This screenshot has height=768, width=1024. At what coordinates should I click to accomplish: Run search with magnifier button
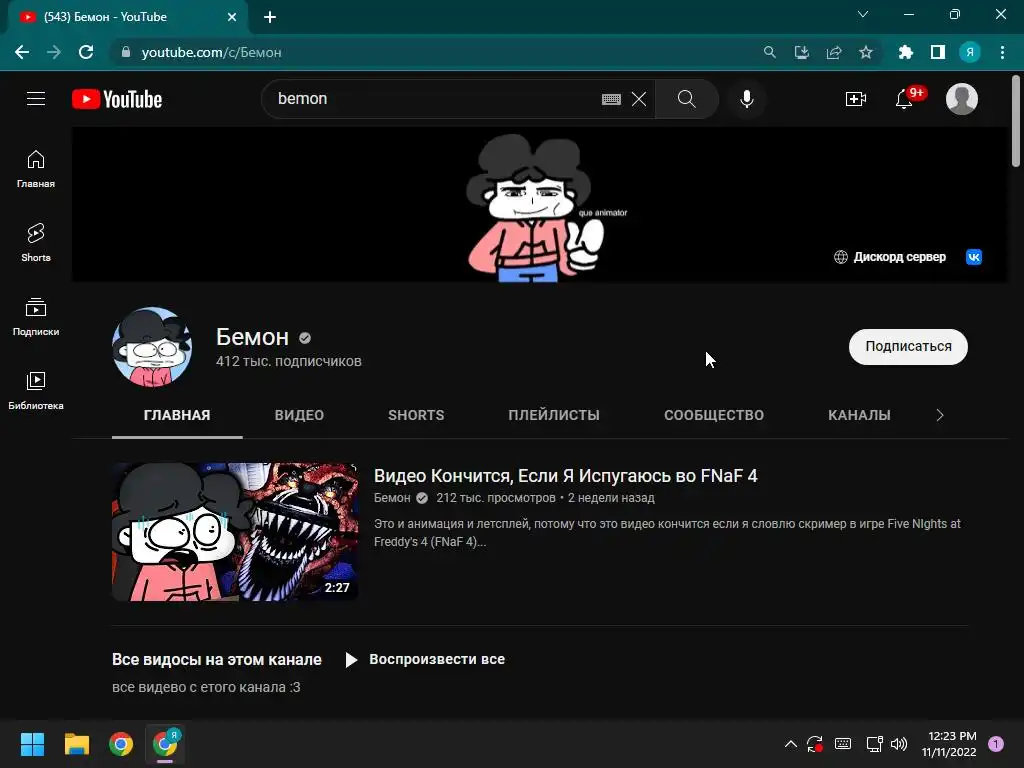click(686, 99)
